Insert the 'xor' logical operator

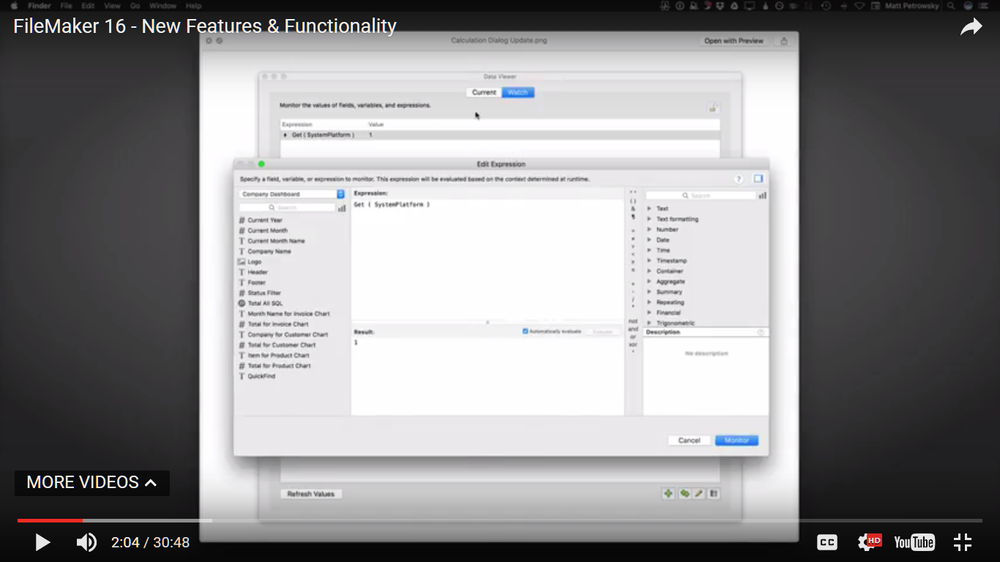click(633, 344)
